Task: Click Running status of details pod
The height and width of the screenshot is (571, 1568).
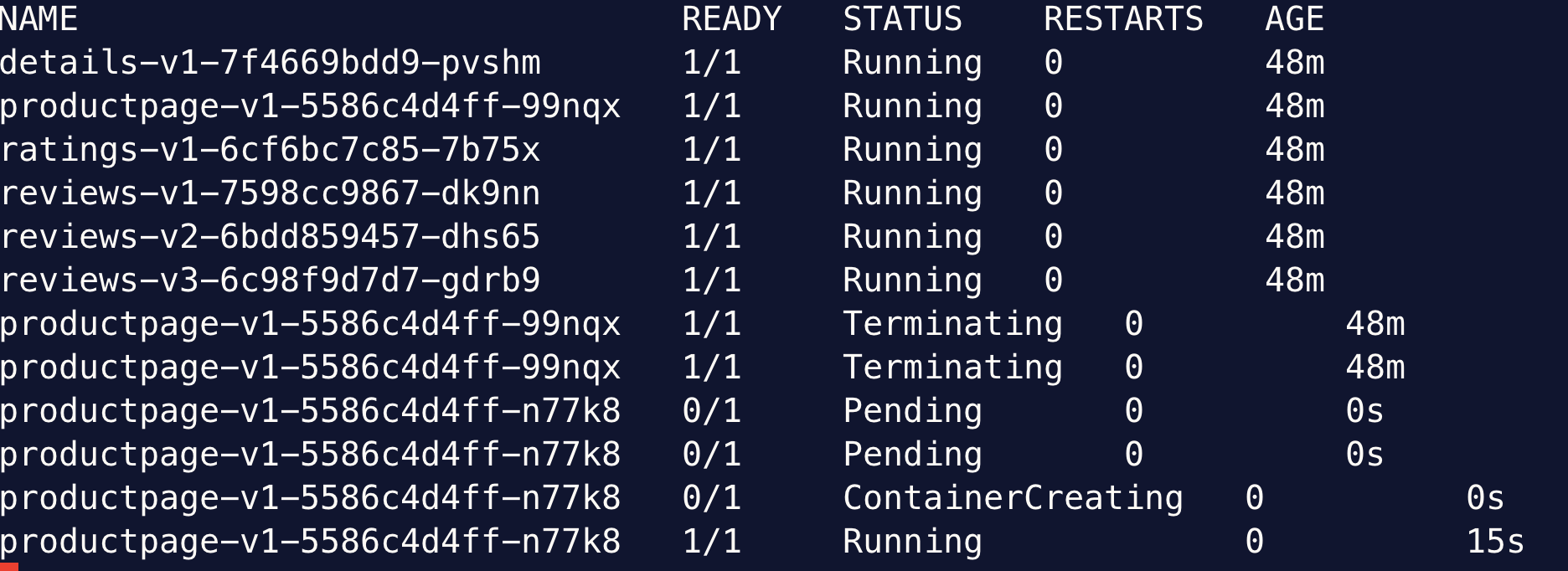Action: pos(912,64)
